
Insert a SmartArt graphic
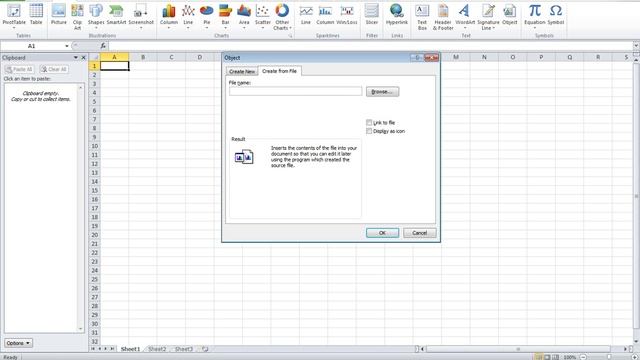coord(116,15)
